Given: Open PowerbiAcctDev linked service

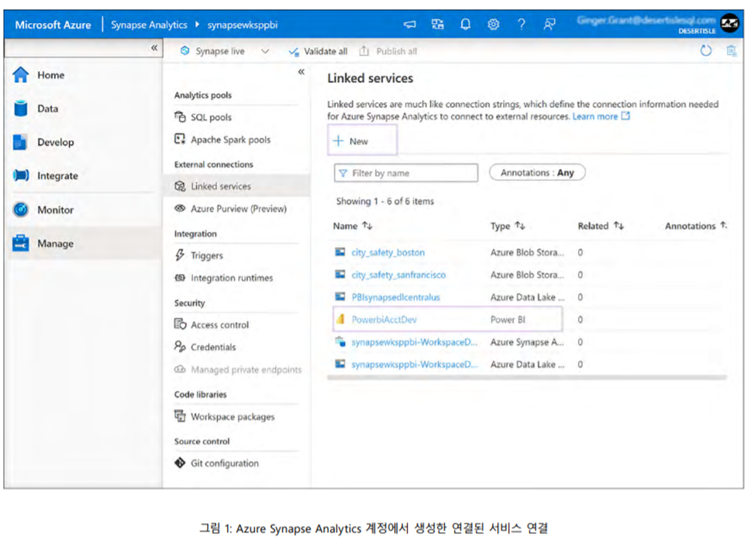Looking at the screenshot, I should [384, 320].
